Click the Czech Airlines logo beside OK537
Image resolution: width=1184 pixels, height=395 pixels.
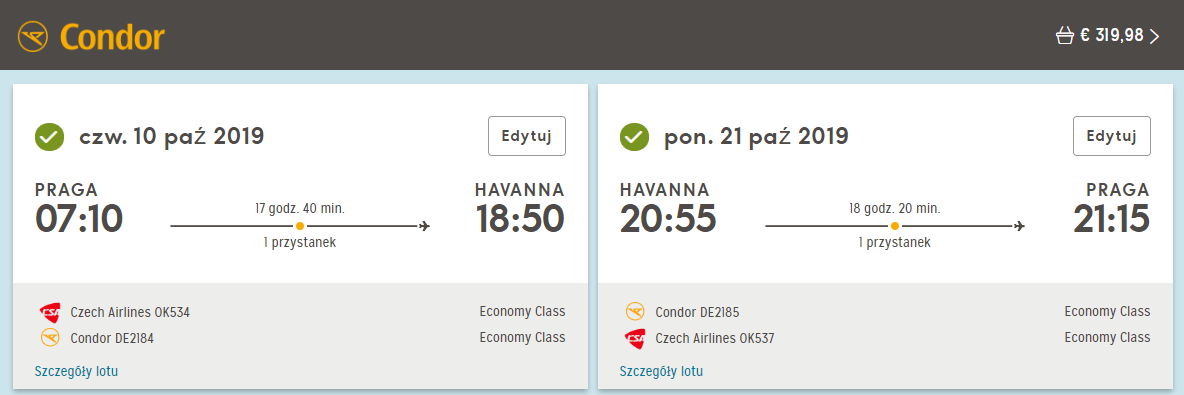[635, 338]
